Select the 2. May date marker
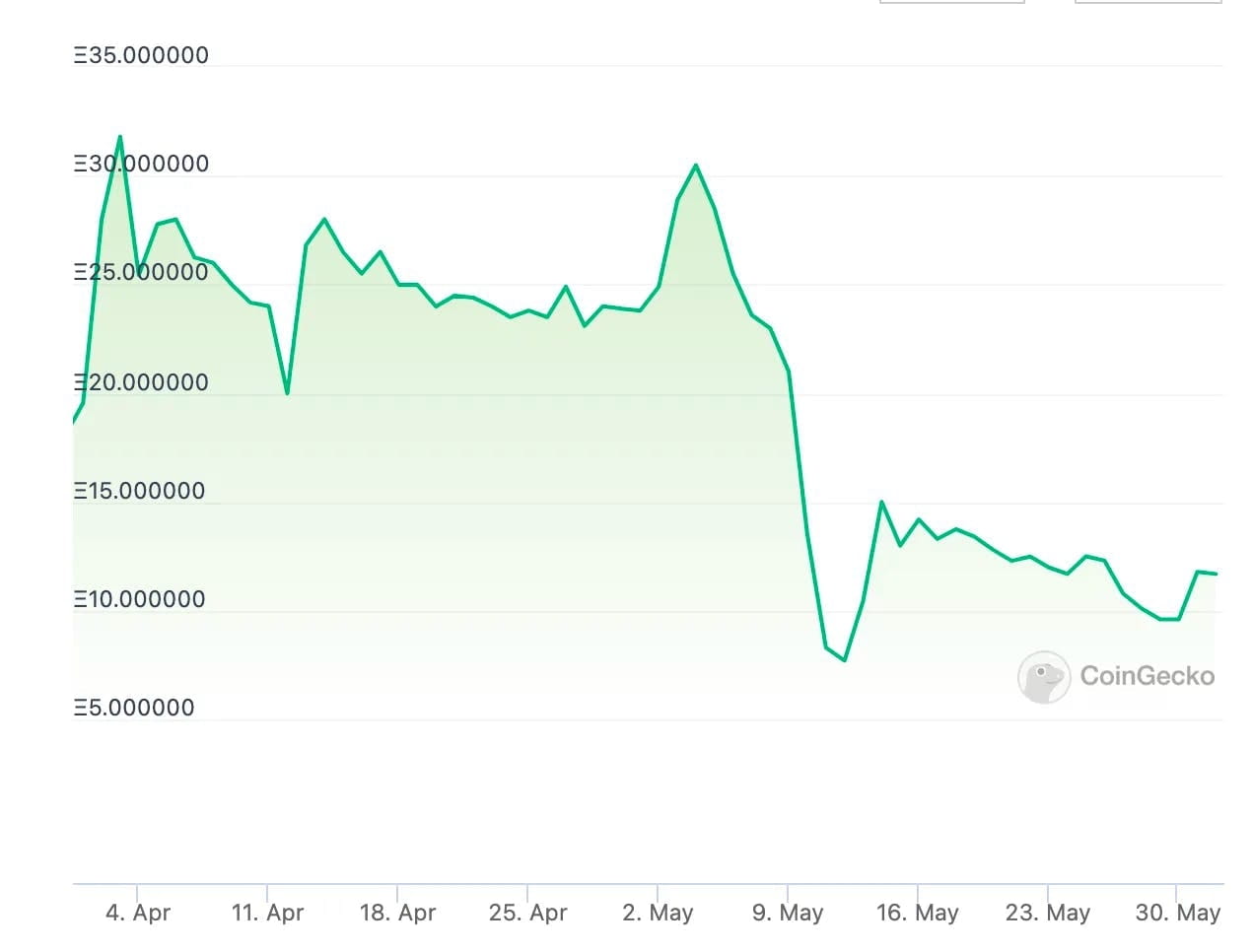The height and width of the screenshot is (952, 1252). tap(658, 913)
